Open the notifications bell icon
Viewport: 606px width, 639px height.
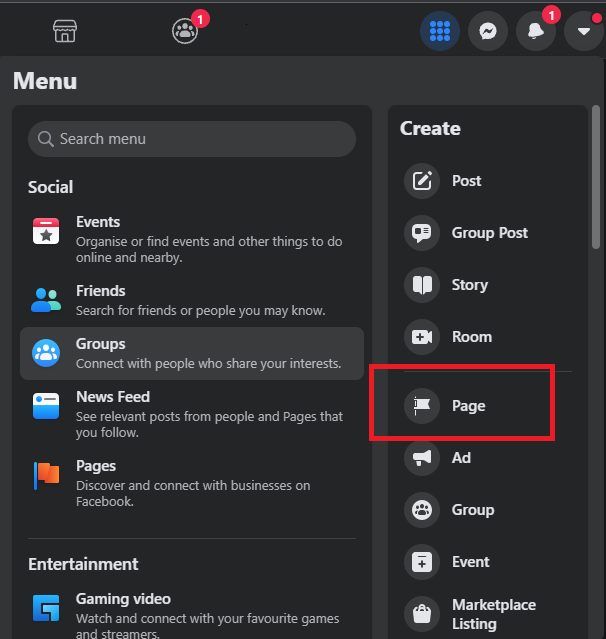click(536, 31)
